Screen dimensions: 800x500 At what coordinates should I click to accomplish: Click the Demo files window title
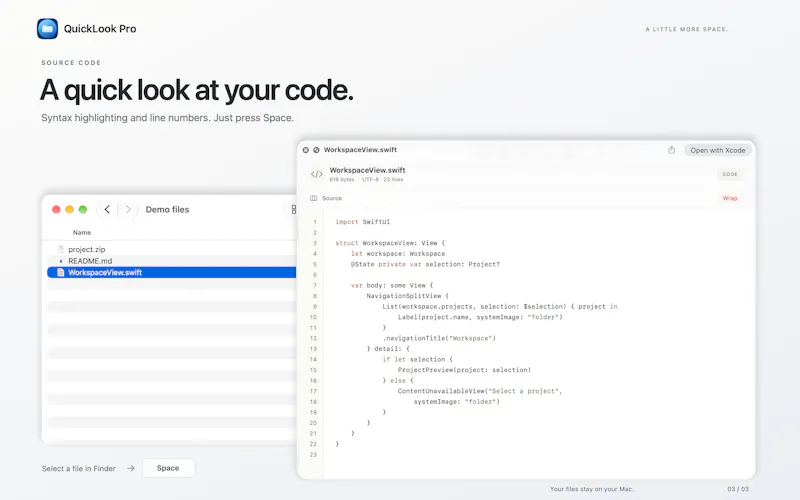click(167, 209)
